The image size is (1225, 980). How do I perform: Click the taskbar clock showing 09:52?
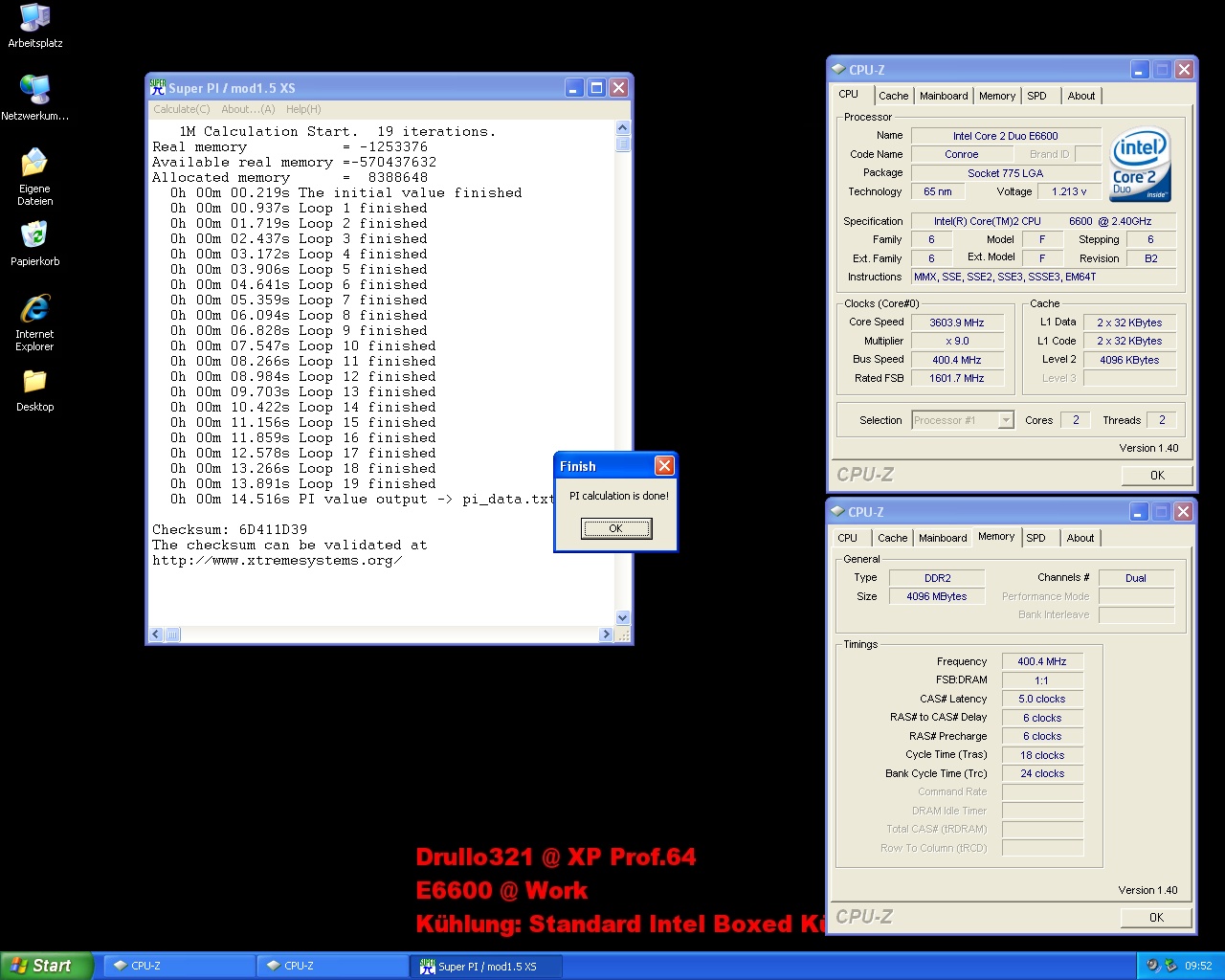1198,966
